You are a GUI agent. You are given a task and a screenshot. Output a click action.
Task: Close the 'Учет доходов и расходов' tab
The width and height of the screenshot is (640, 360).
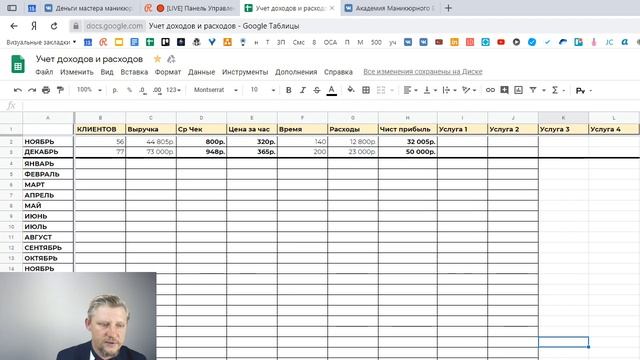coord(332,8)
